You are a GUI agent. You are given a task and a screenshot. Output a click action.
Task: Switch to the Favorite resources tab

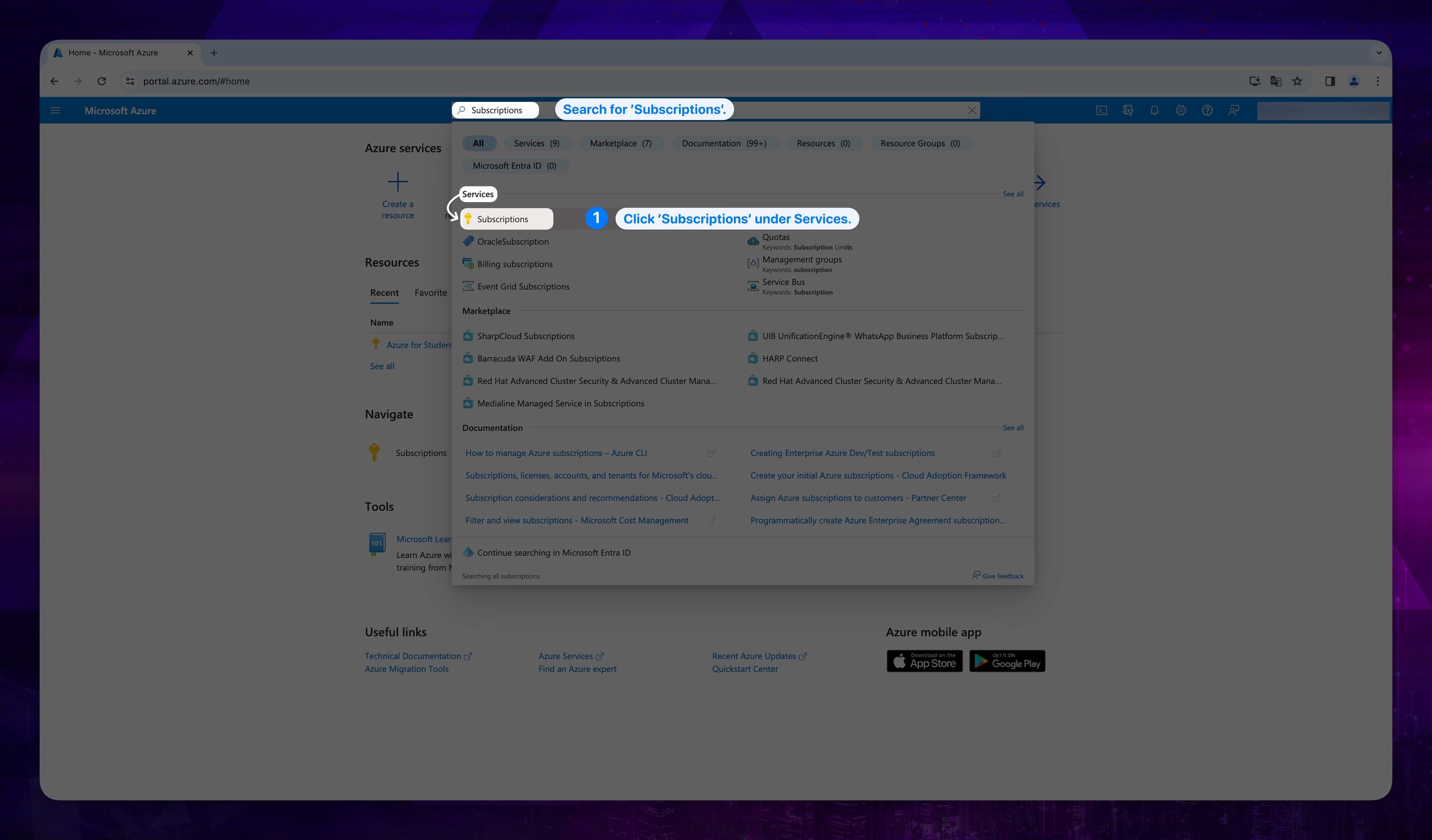(430, 293)
